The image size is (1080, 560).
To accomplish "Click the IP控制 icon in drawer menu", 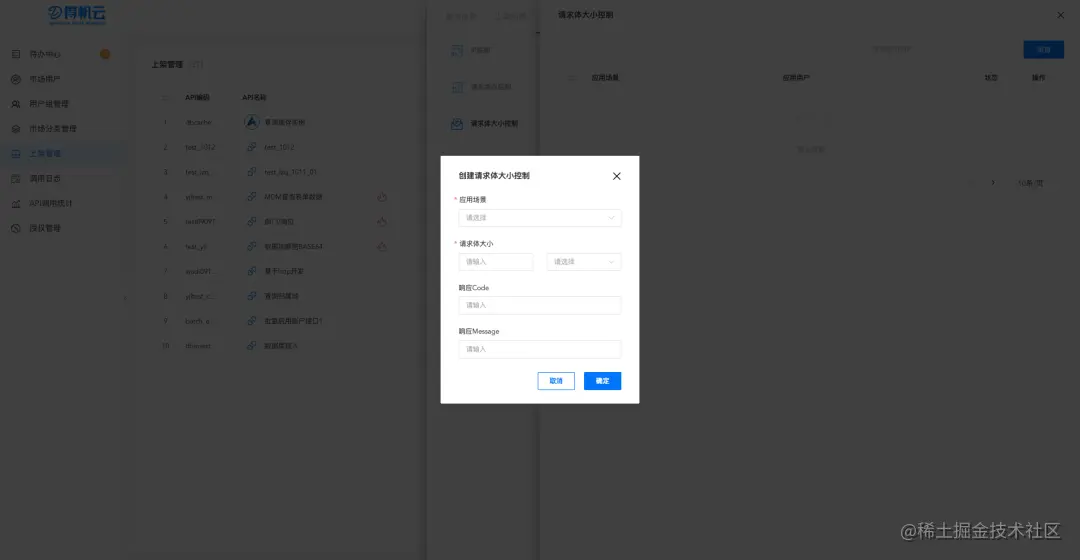I will (457, 50).
